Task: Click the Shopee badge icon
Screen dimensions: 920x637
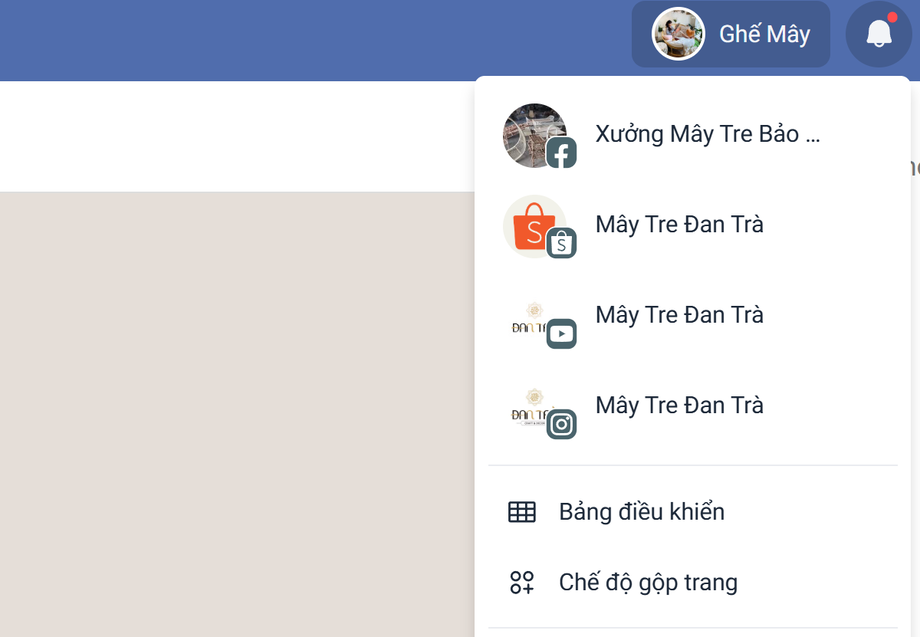Action: [561, 243]
